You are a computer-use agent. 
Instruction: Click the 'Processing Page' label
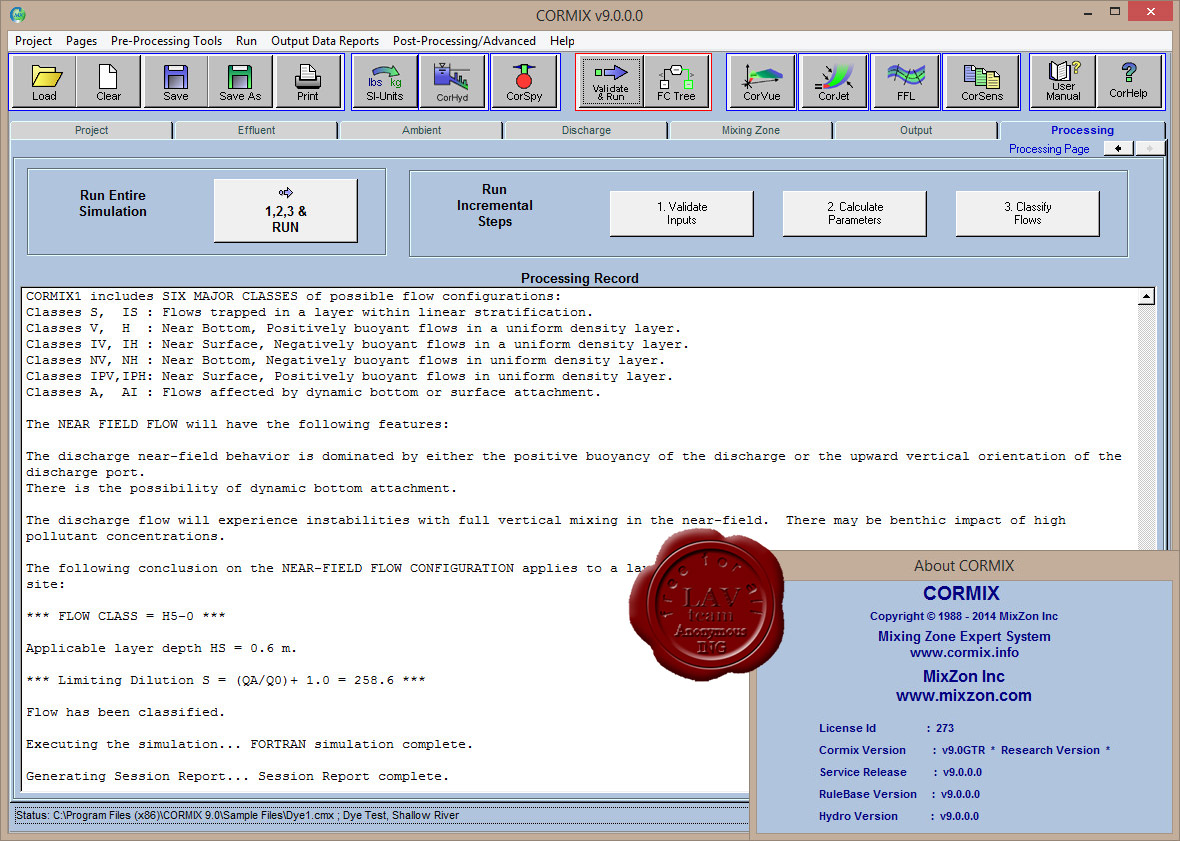(1049, 149)
